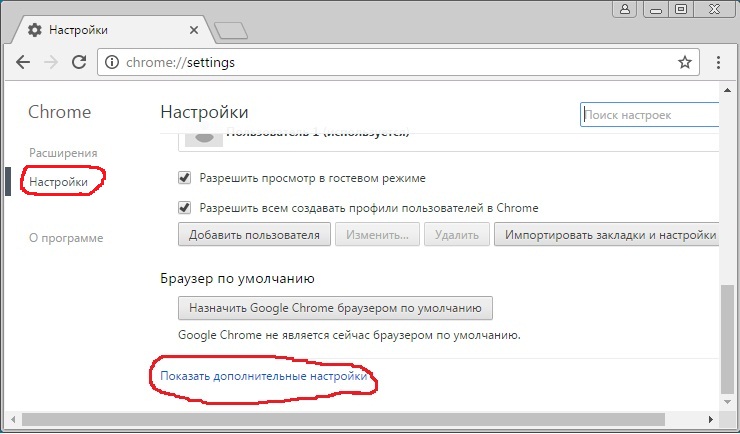The width and height of the screenshot is (740, 434).
Task: Open Расширения in the sidebar
Action: [x=63, y=153]
